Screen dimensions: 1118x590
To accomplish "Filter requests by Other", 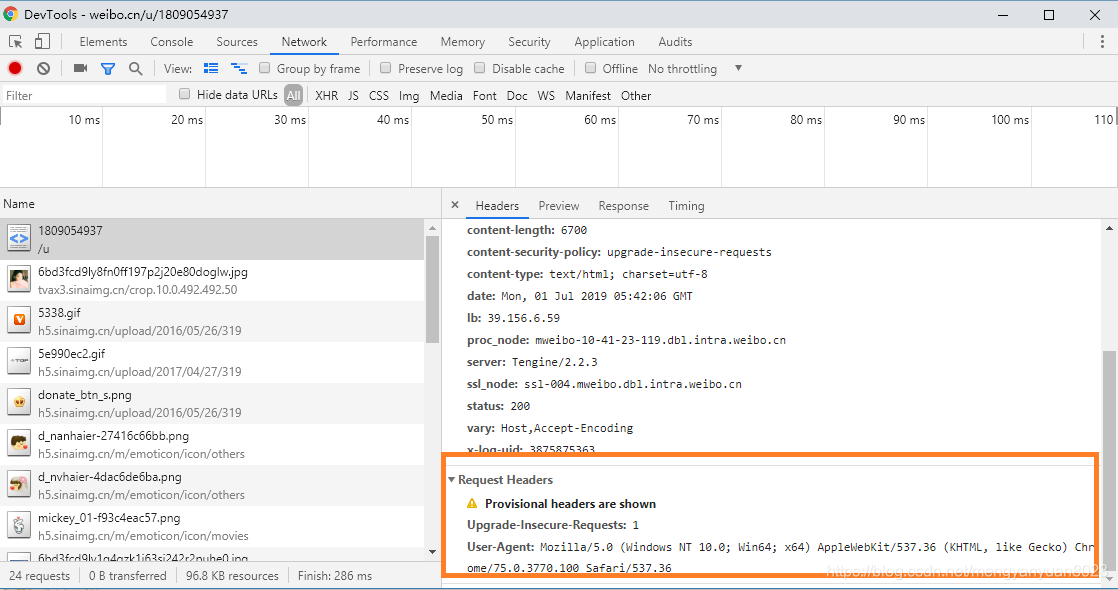I will (636, 95).
